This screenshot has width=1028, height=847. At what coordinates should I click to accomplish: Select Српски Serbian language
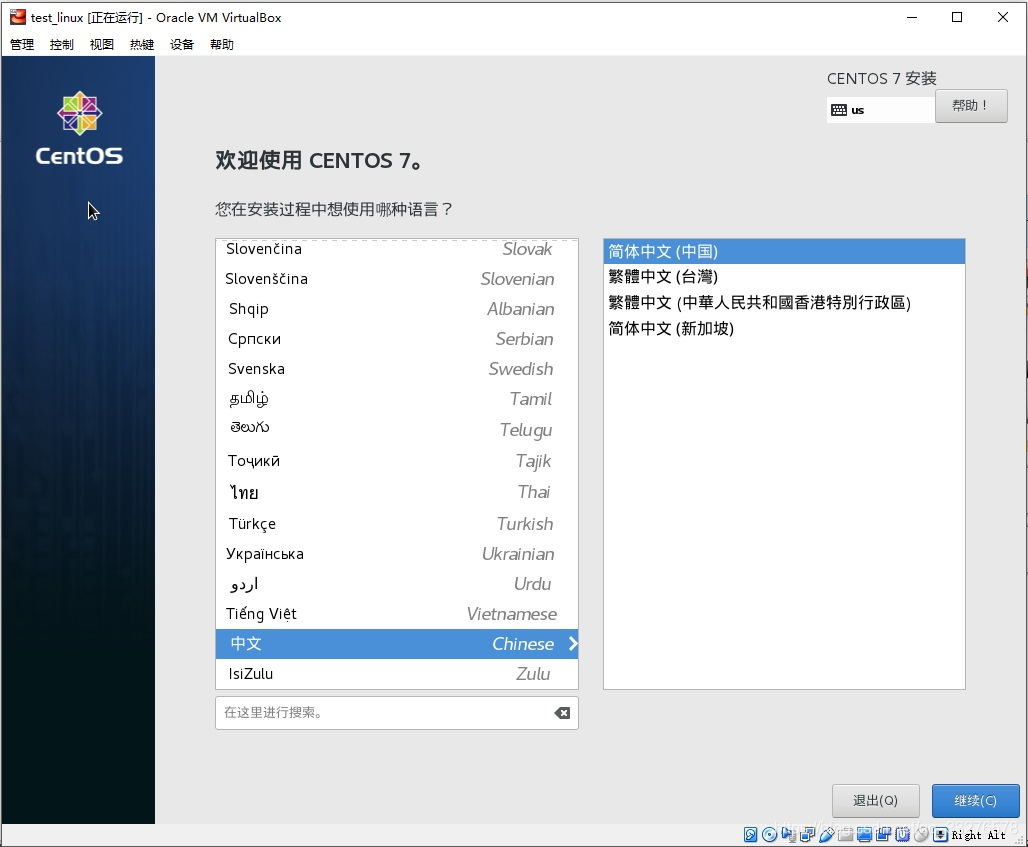point(397,339)
